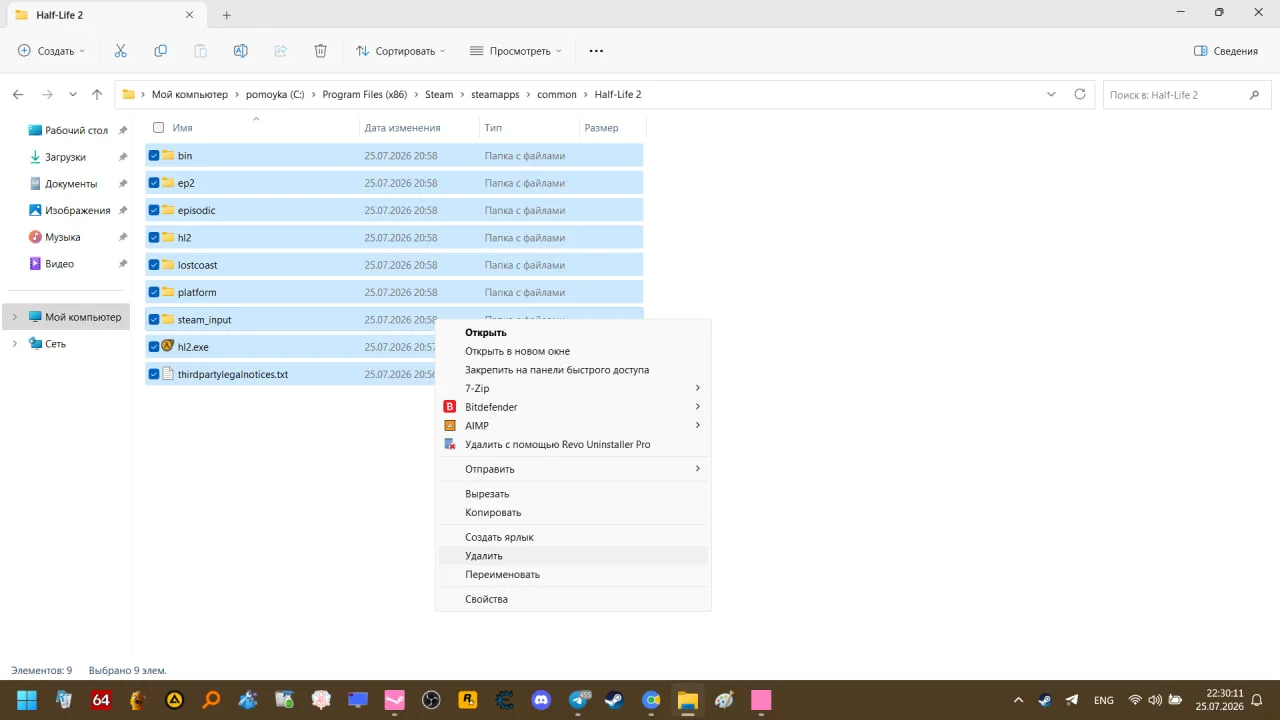Open the three-dots More options menu
1280x720 pixels.
point(596,51)
